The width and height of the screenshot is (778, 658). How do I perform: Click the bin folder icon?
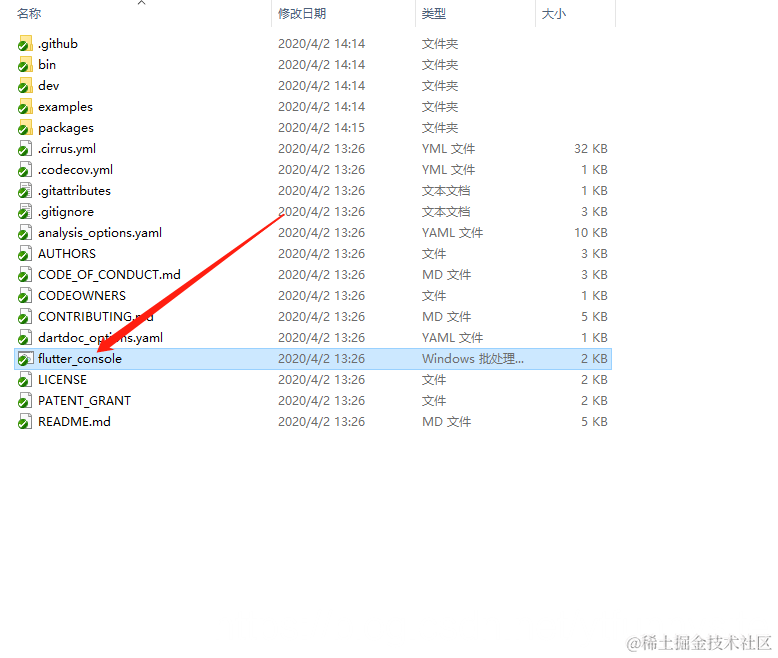25,65
